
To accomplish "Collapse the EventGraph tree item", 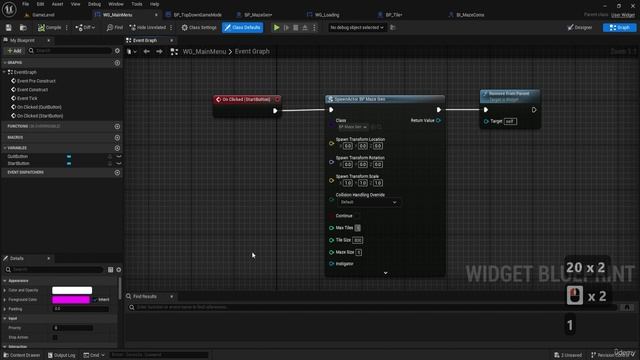I will click(4, 72).
